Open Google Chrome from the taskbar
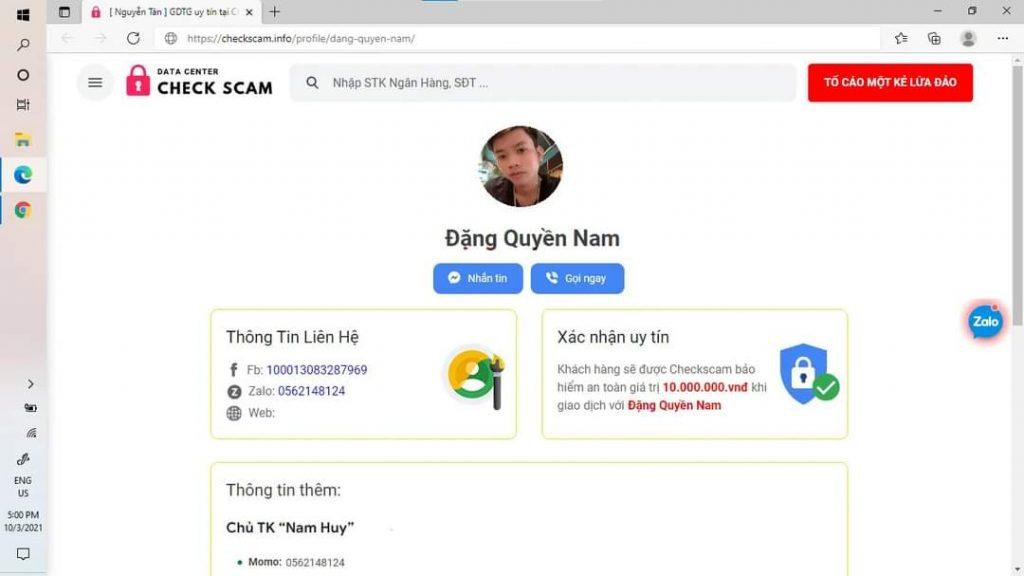The image size is (1024, 576). [x=23, y=210]
